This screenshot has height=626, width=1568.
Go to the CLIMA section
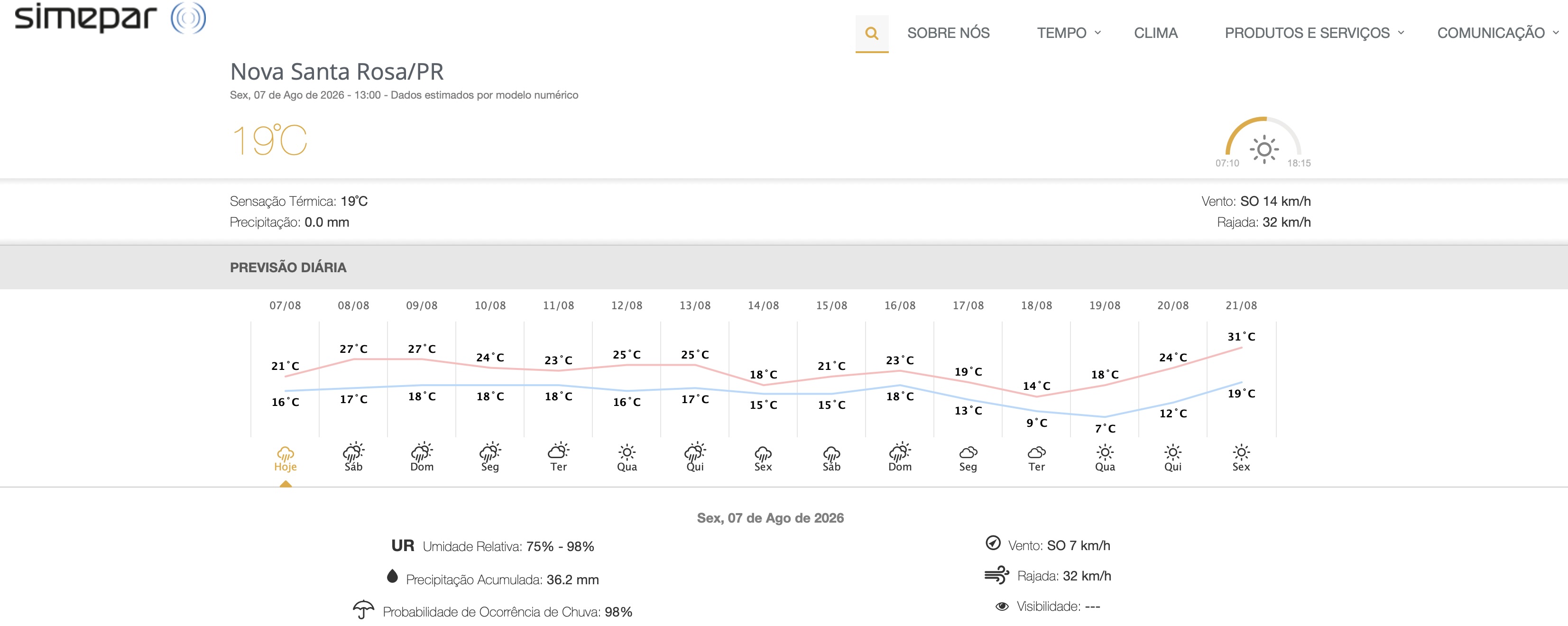point(1155,33)
